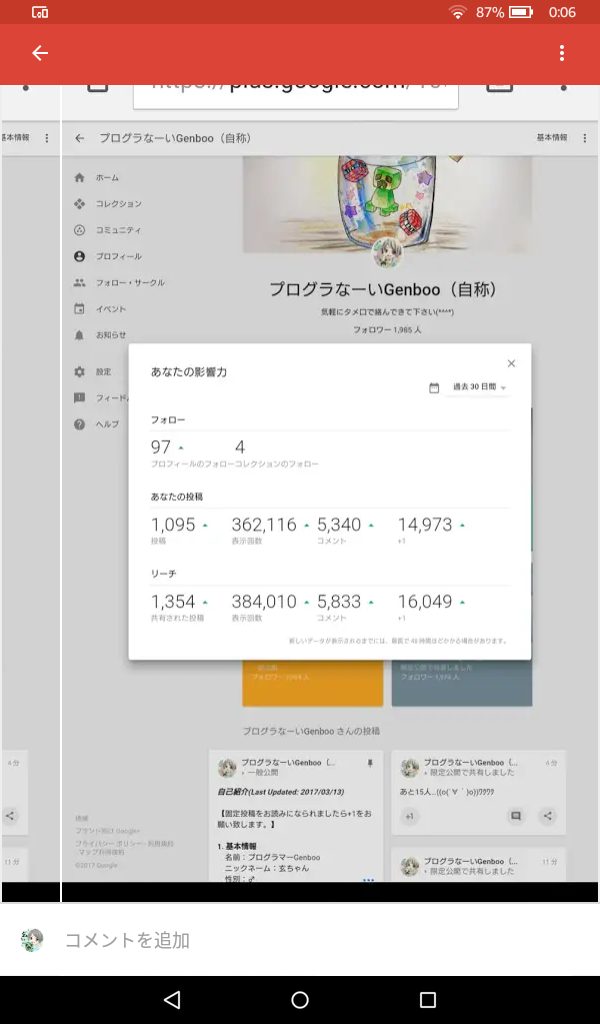Select the プロフィール person icon
Screen dimensions: 600x1024
click(80, 257)
